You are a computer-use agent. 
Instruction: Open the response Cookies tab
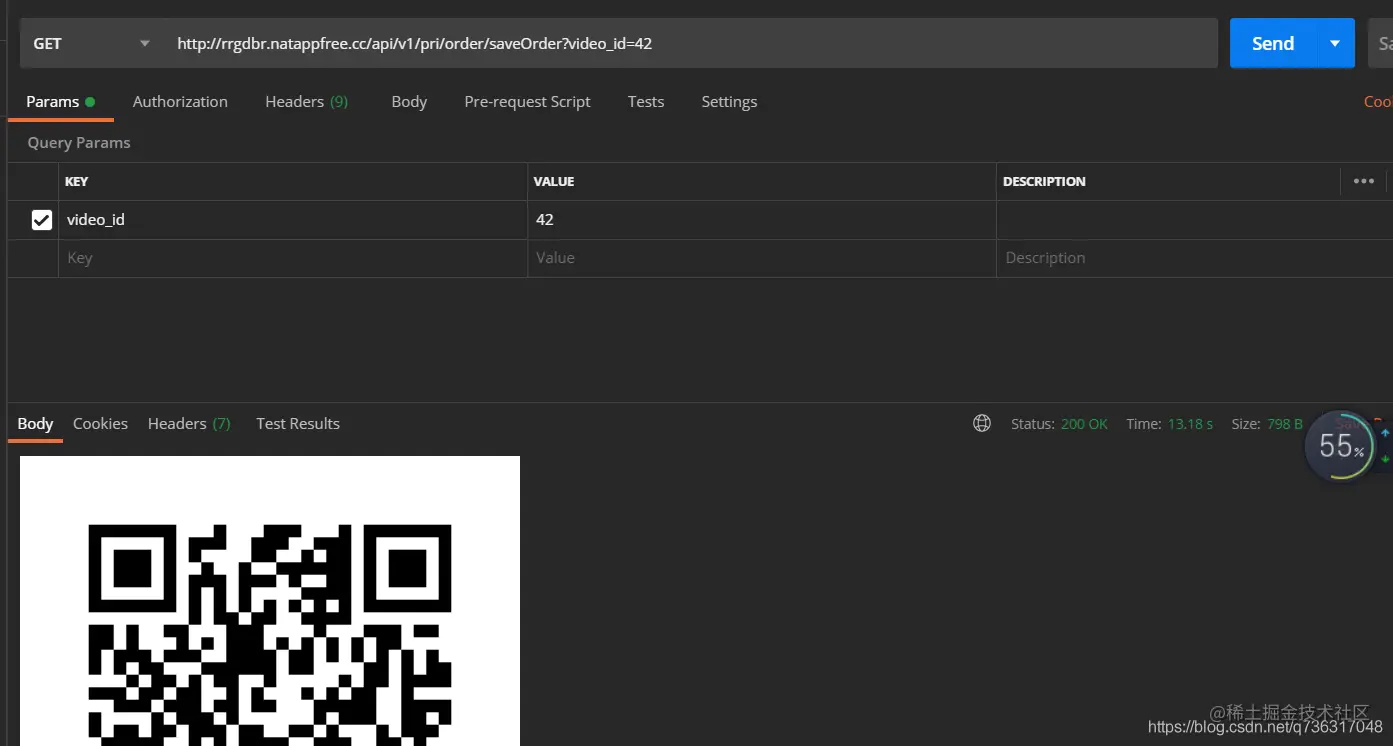(x=100, y=424)
